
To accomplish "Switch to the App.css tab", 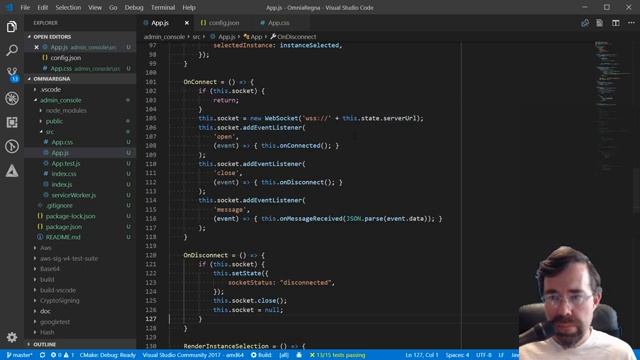I will [x=278, y=23].
